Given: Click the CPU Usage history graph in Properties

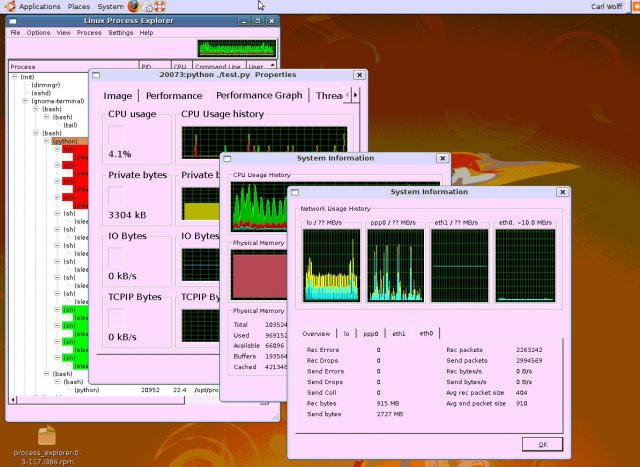Looking at the screenshot, I should pyautogui.click(x=264, y=142).
